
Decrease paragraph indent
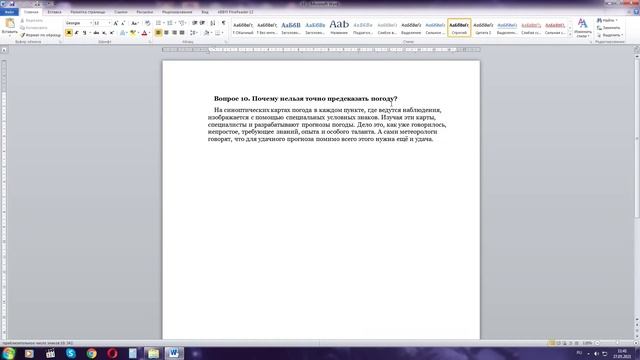(195, 23)
